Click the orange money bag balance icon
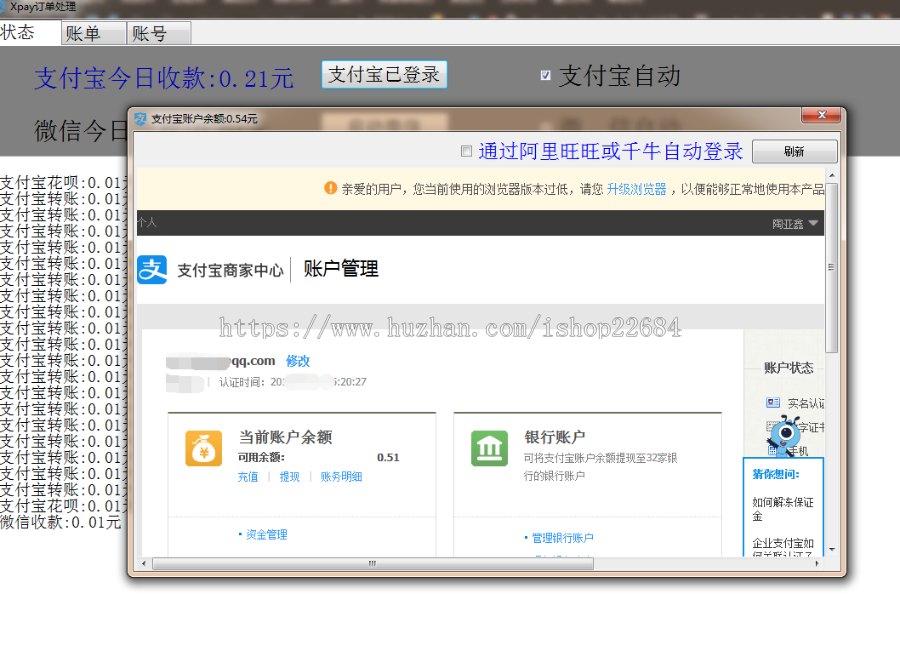 [203, 448]
